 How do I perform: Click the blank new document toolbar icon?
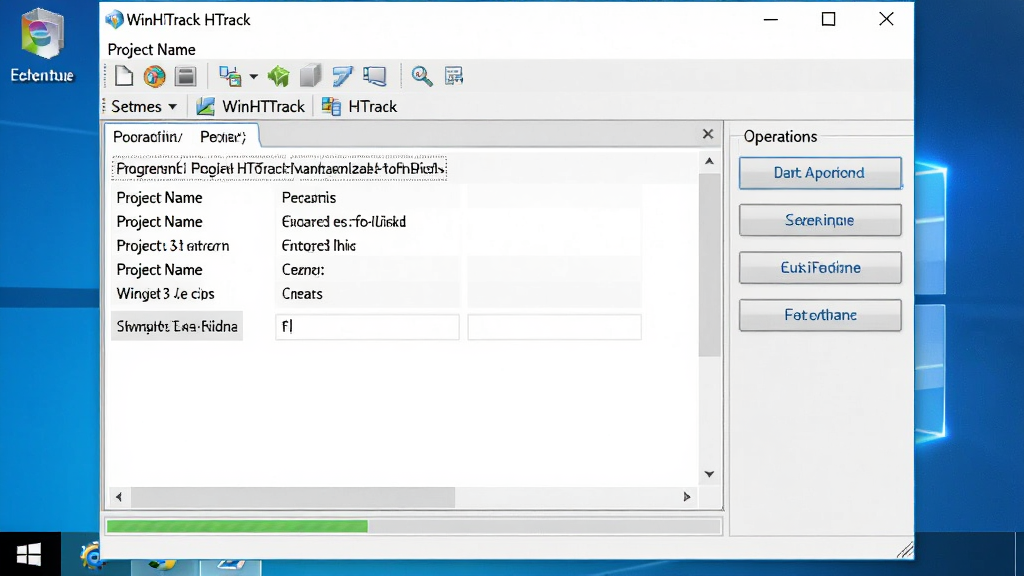click(124, 76)
